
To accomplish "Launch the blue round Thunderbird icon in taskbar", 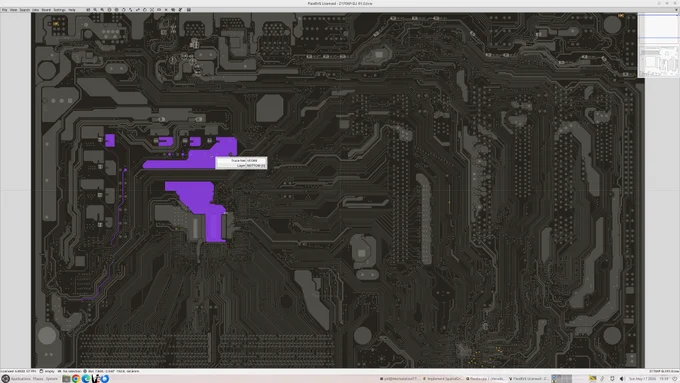I will pos(105,379).
